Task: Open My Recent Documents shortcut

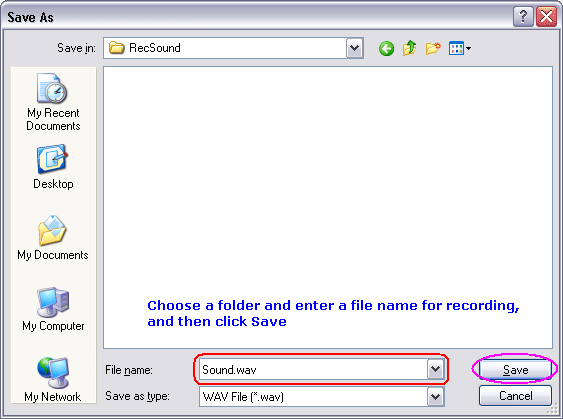Action: coord(53,102)
